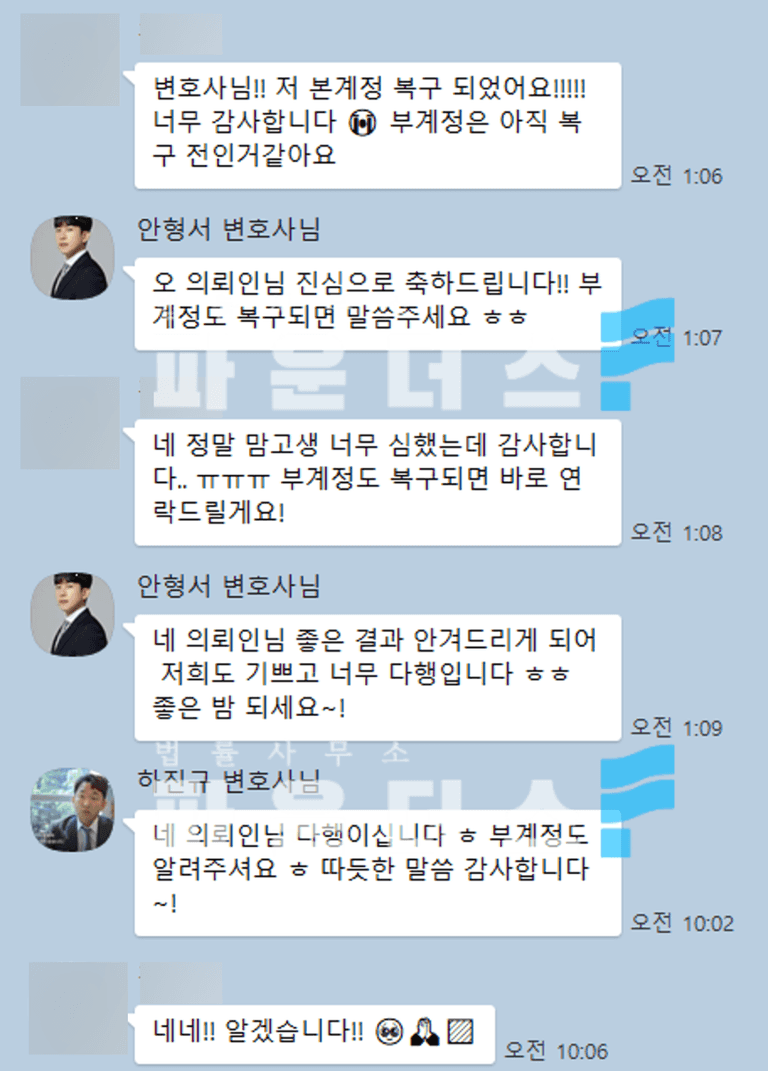
Task: Click wide-eyed face emoji in last message
Action: point(389,1031)
